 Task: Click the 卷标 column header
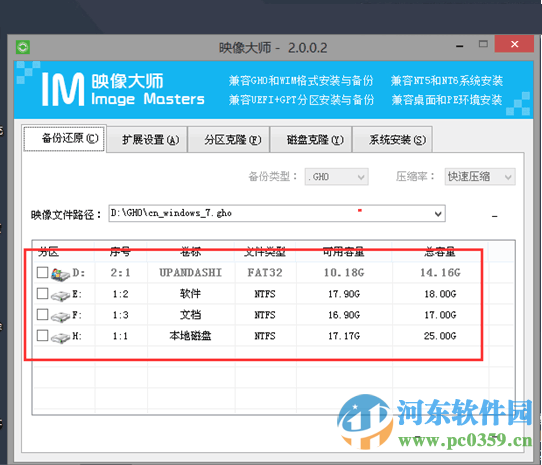pos(191,252)
